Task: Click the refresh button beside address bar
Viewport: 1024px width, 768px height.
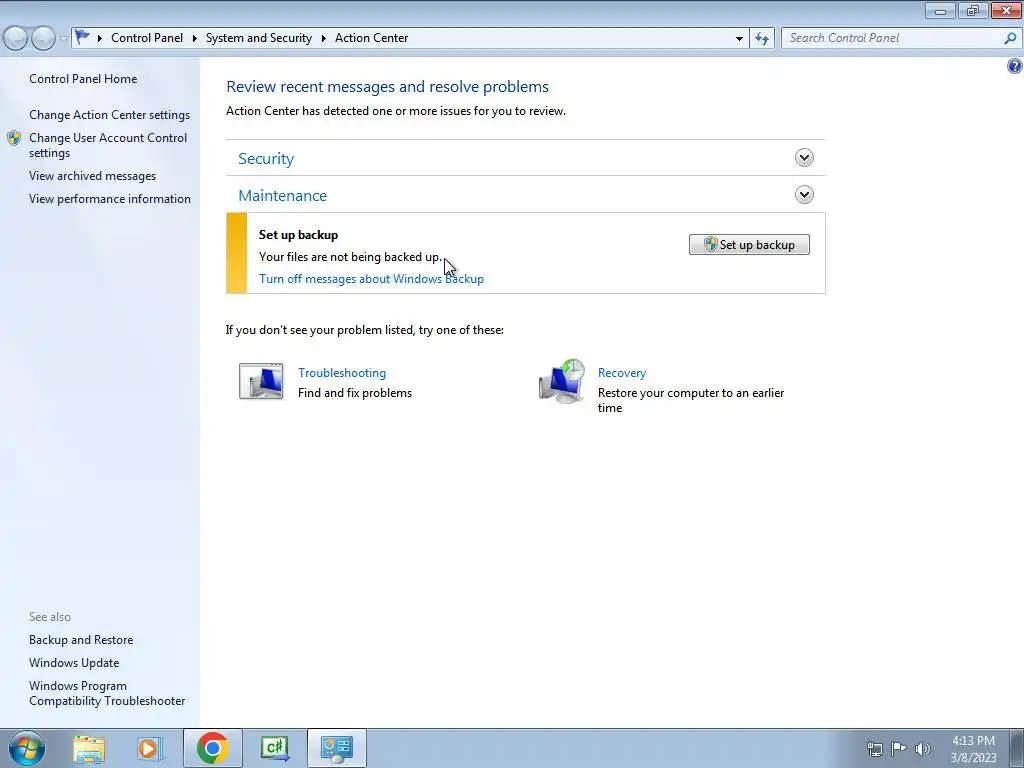Action: [x=761, y=38]
